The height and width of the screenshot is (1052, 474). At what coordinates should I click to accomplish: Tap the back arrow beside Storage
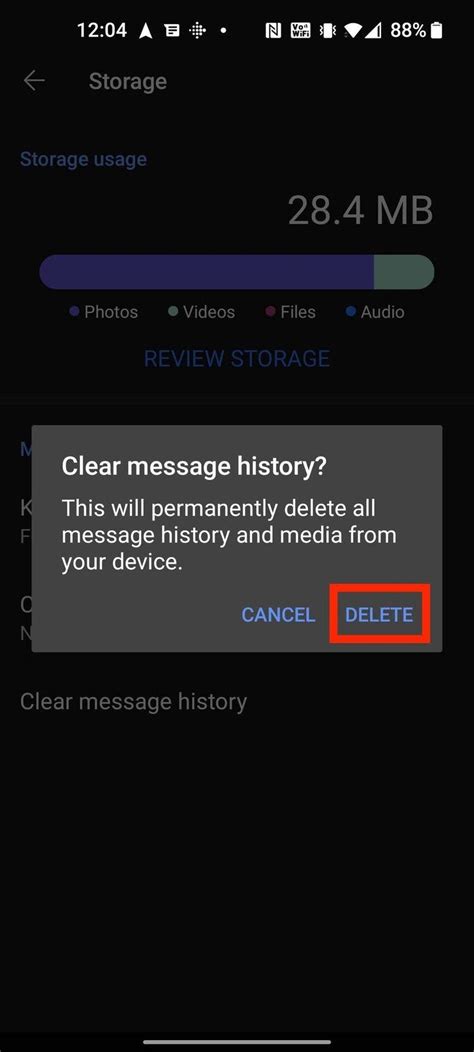(x=34, y=81)
